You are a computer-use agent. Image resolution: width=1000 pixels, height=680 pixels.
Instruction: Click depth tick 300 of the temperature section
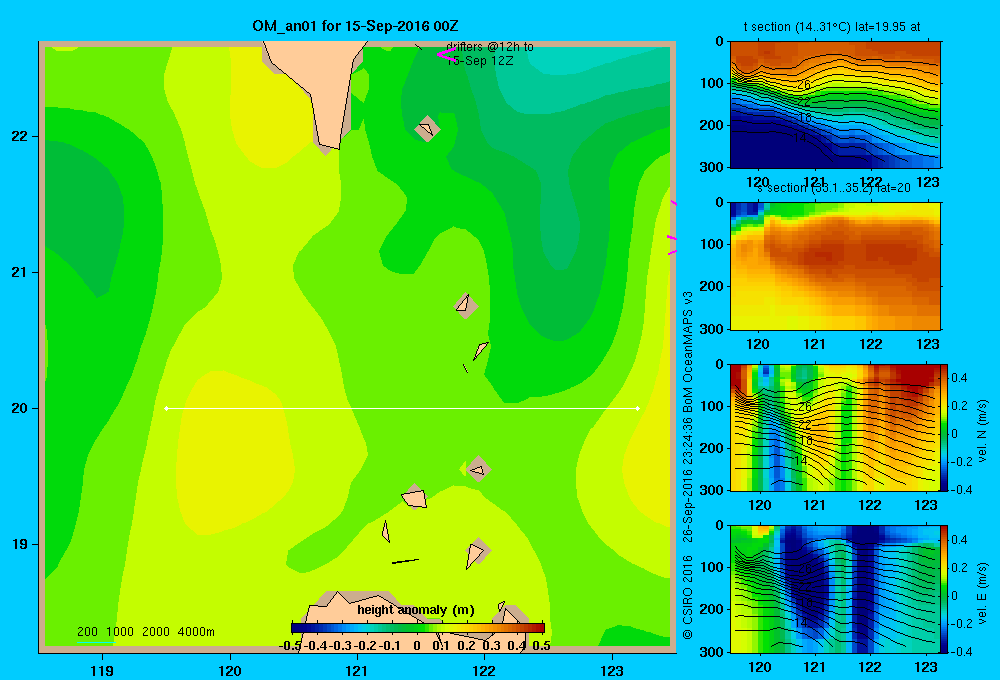tap(713, 167)
